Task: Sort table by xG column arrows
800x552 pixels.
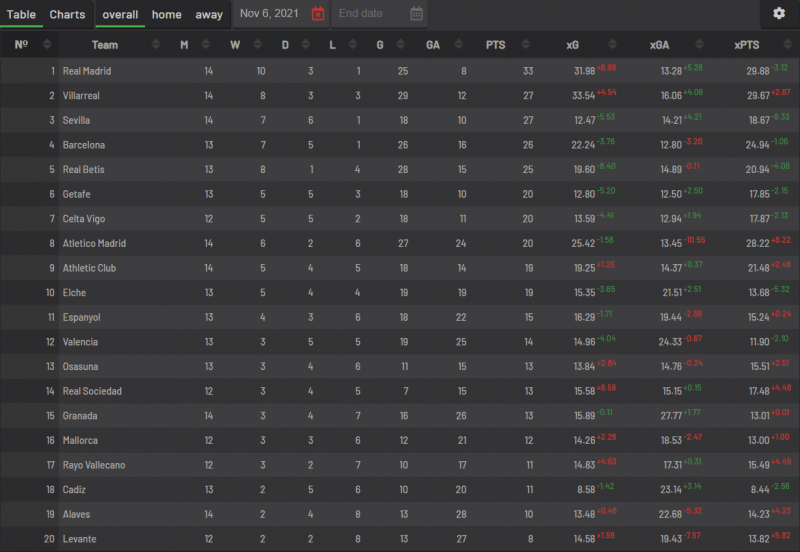Action: [x=612, y=44]
